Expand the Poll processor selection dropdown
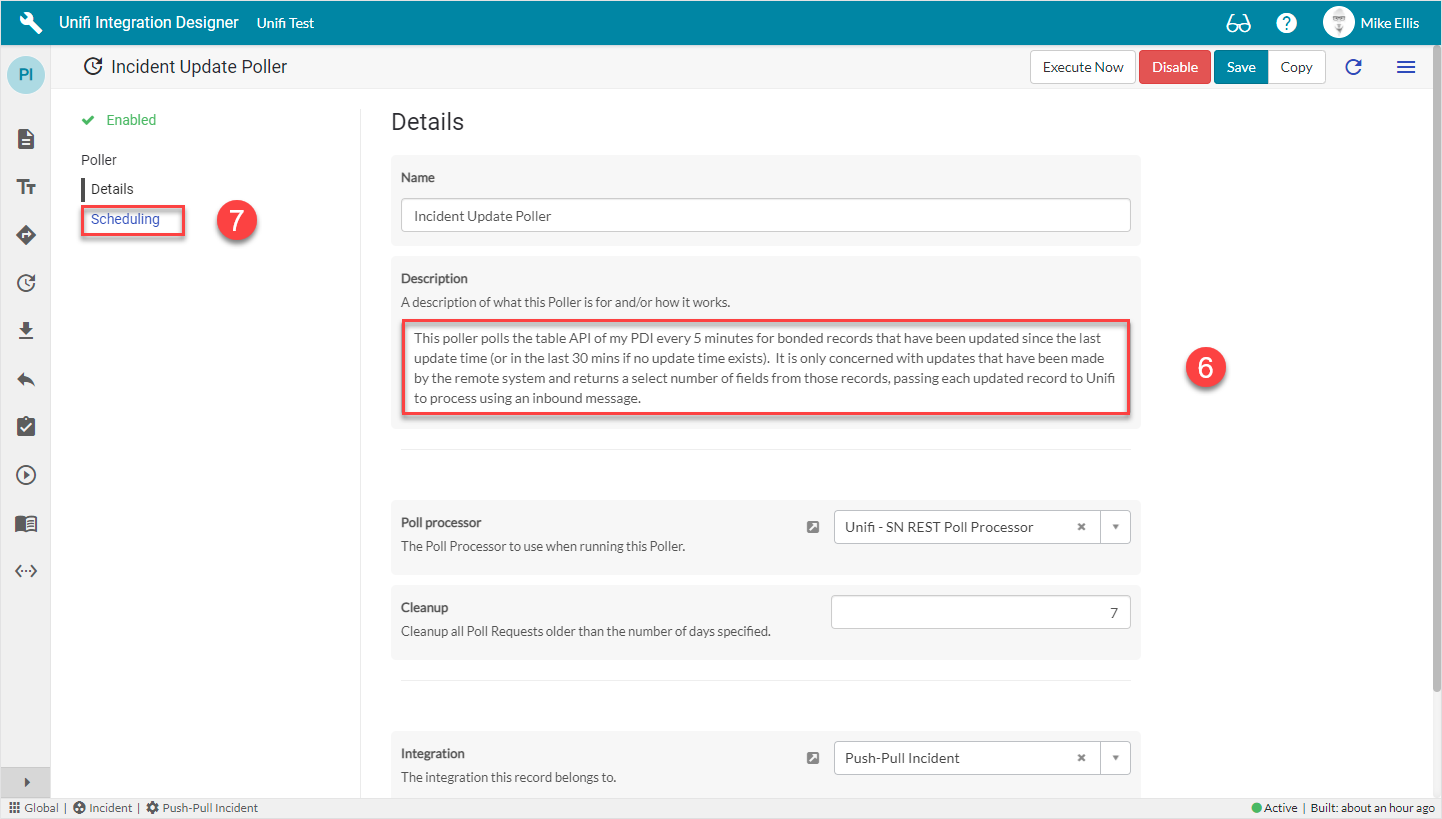Viewport: 1442px width, 819px height. [1115, 527]
